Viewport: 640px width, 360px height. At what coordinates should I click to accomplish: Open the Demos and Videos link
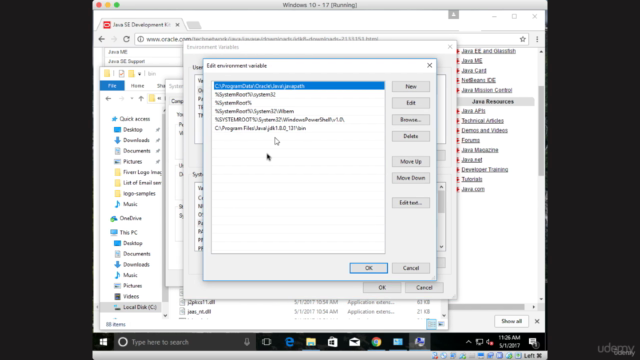coord(484,131)
